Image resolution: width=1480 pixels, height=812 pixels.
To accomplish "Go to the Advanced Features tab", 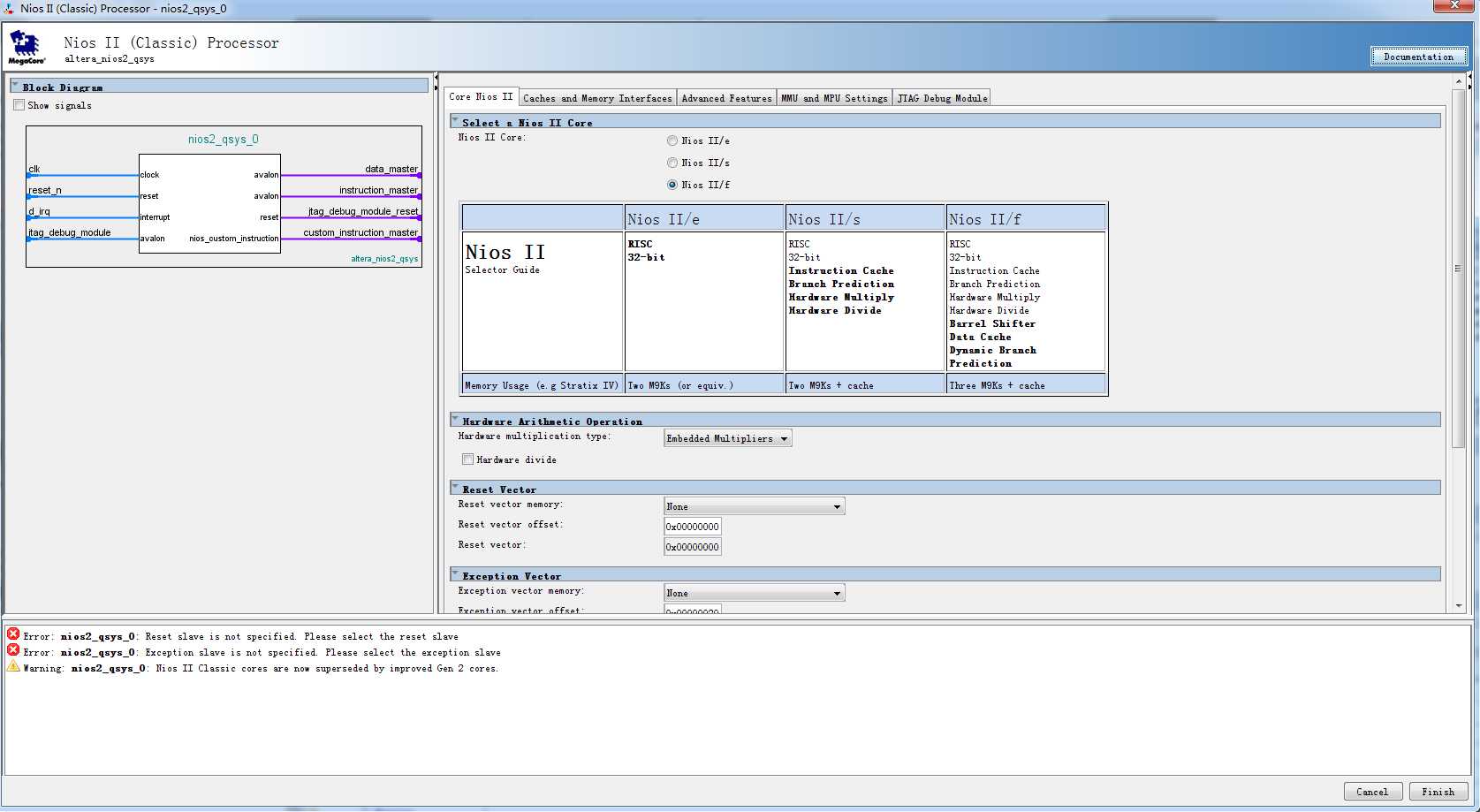I will click(x=726, y=98).
